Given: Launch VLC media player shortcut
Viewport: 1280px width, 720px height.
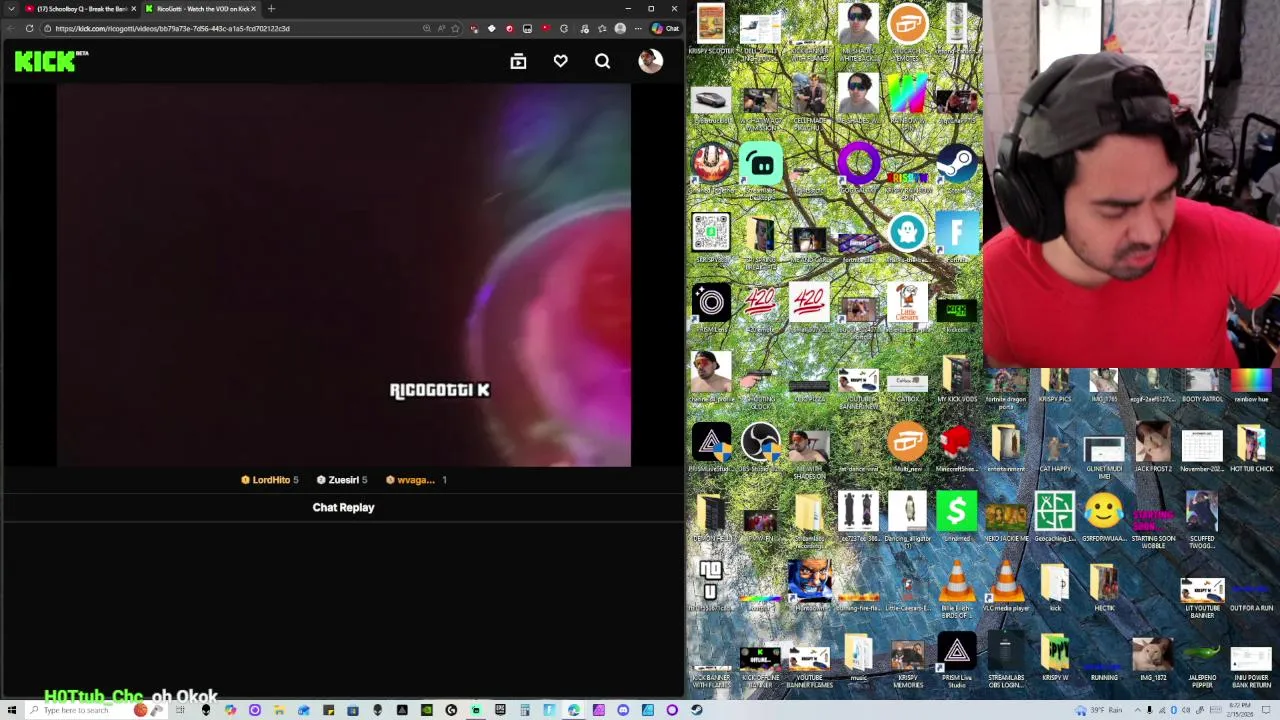Looking at the screenshot, I should [x=1005, y=587].
